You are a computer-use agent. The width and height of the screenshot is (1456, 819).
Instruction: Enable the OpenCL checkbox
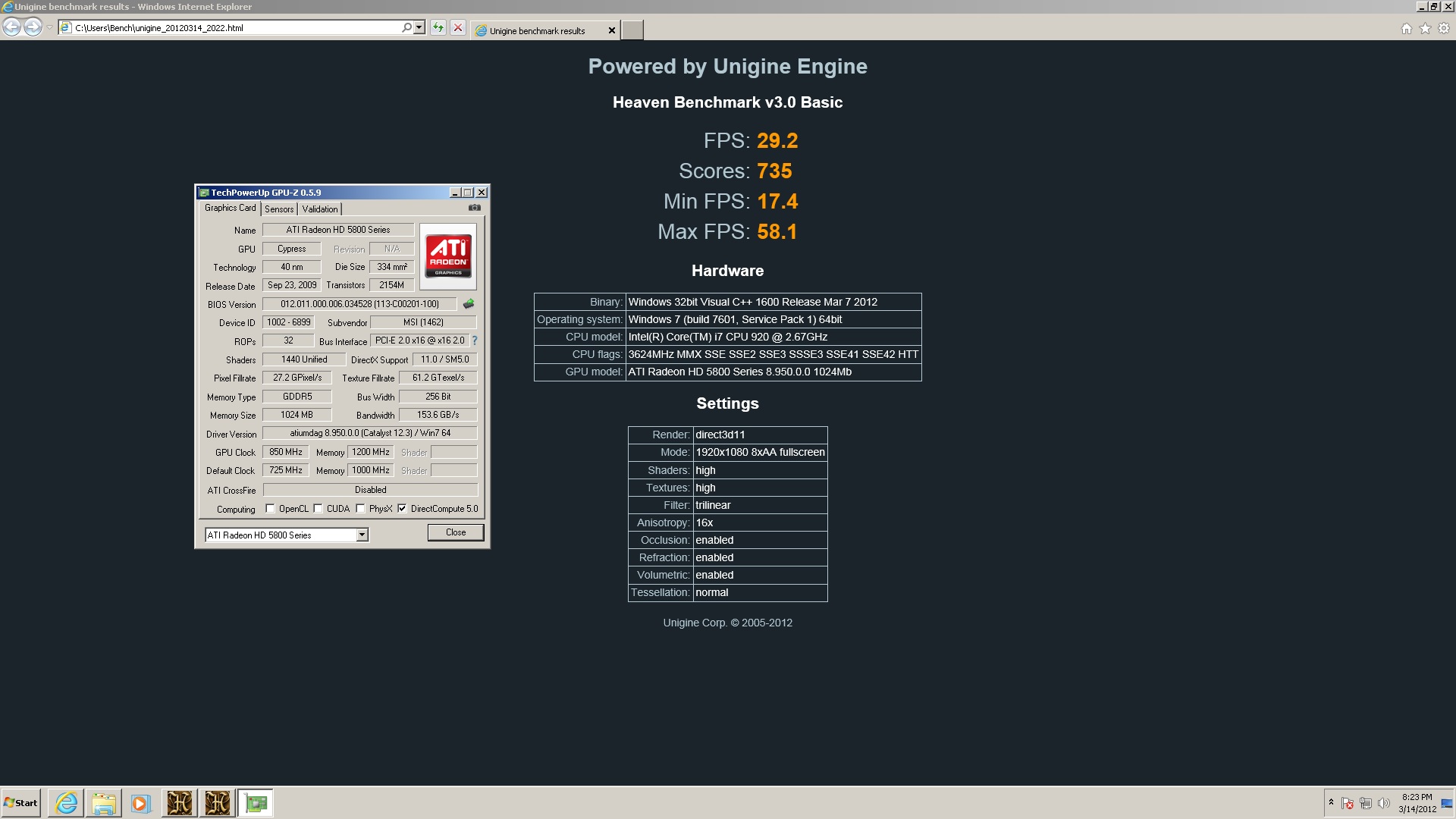(270, 509)
